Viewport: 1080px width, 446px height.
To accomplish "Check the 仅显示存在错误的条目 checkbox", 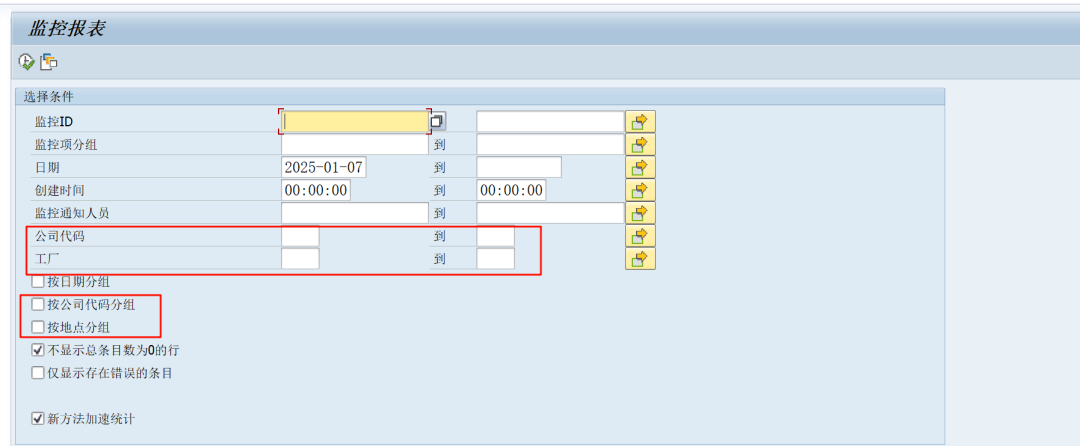I will pyautogui.click(x=38, y=373).
